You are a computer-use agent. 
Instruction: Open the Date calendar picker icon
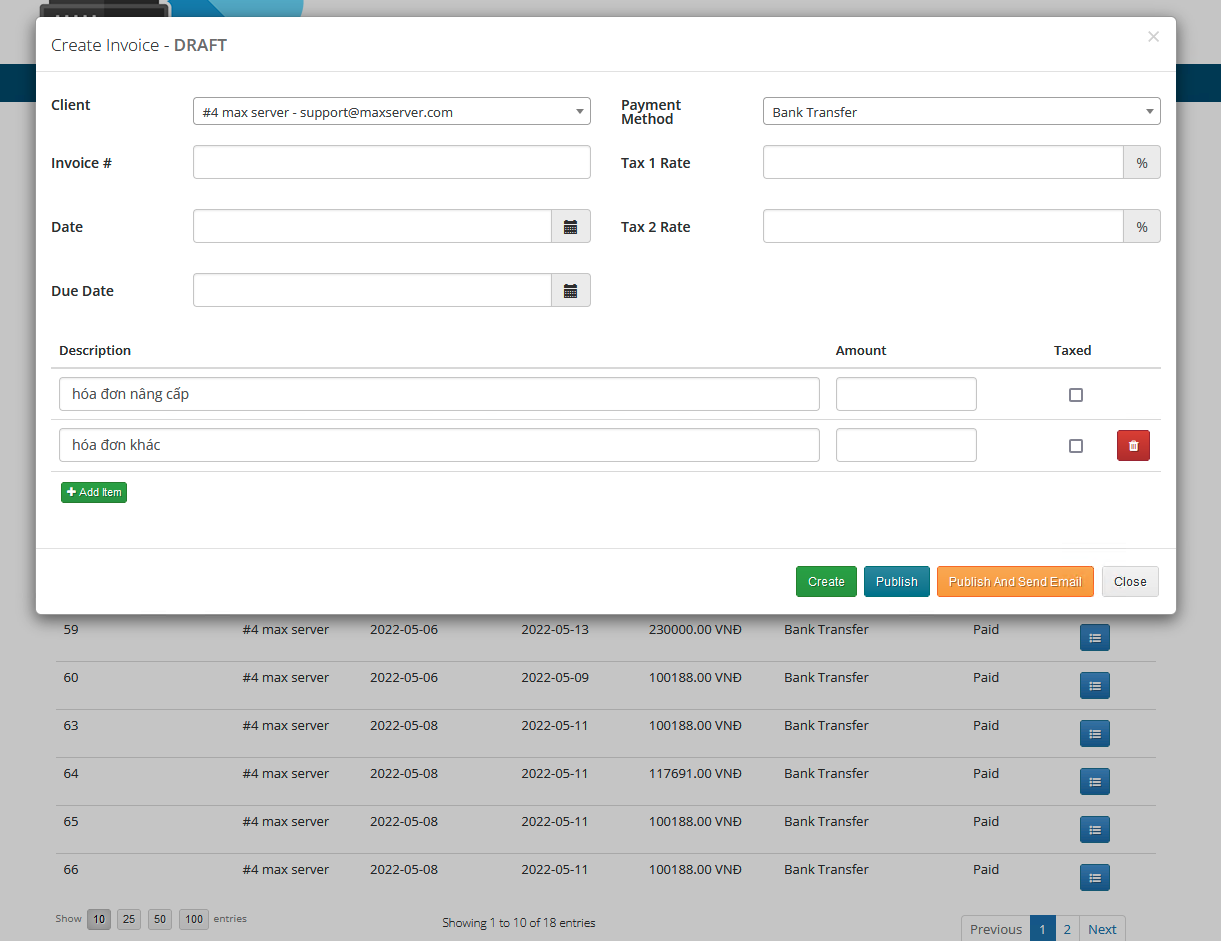(x=570, y=227)
